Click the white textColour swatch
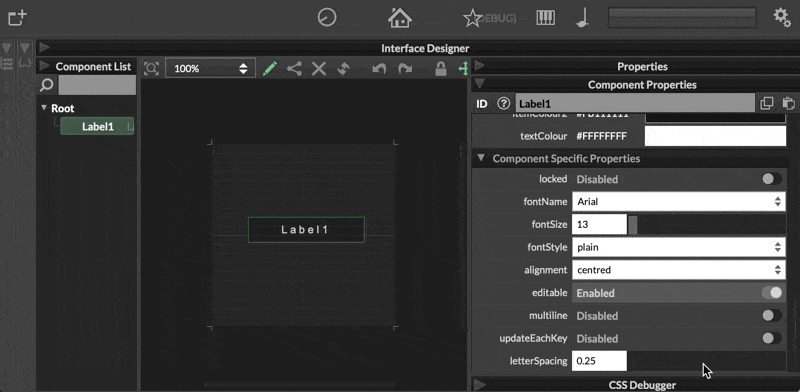 point(715,136)
